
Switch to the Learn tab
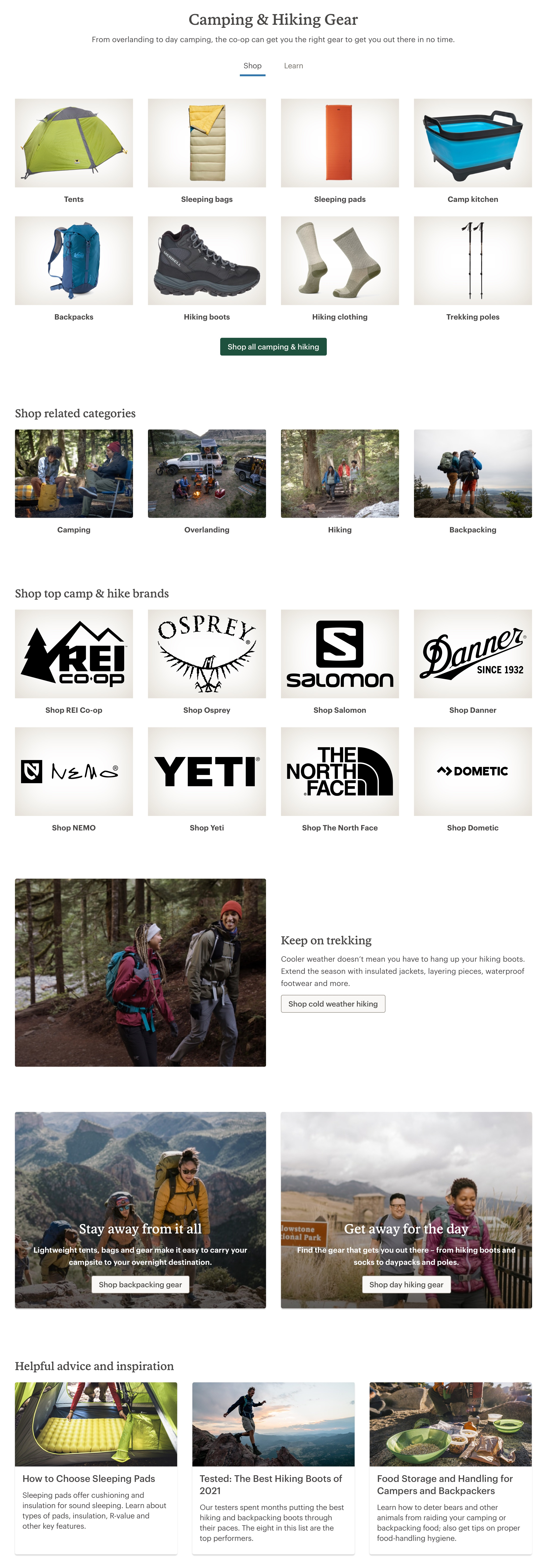point(293,66)
